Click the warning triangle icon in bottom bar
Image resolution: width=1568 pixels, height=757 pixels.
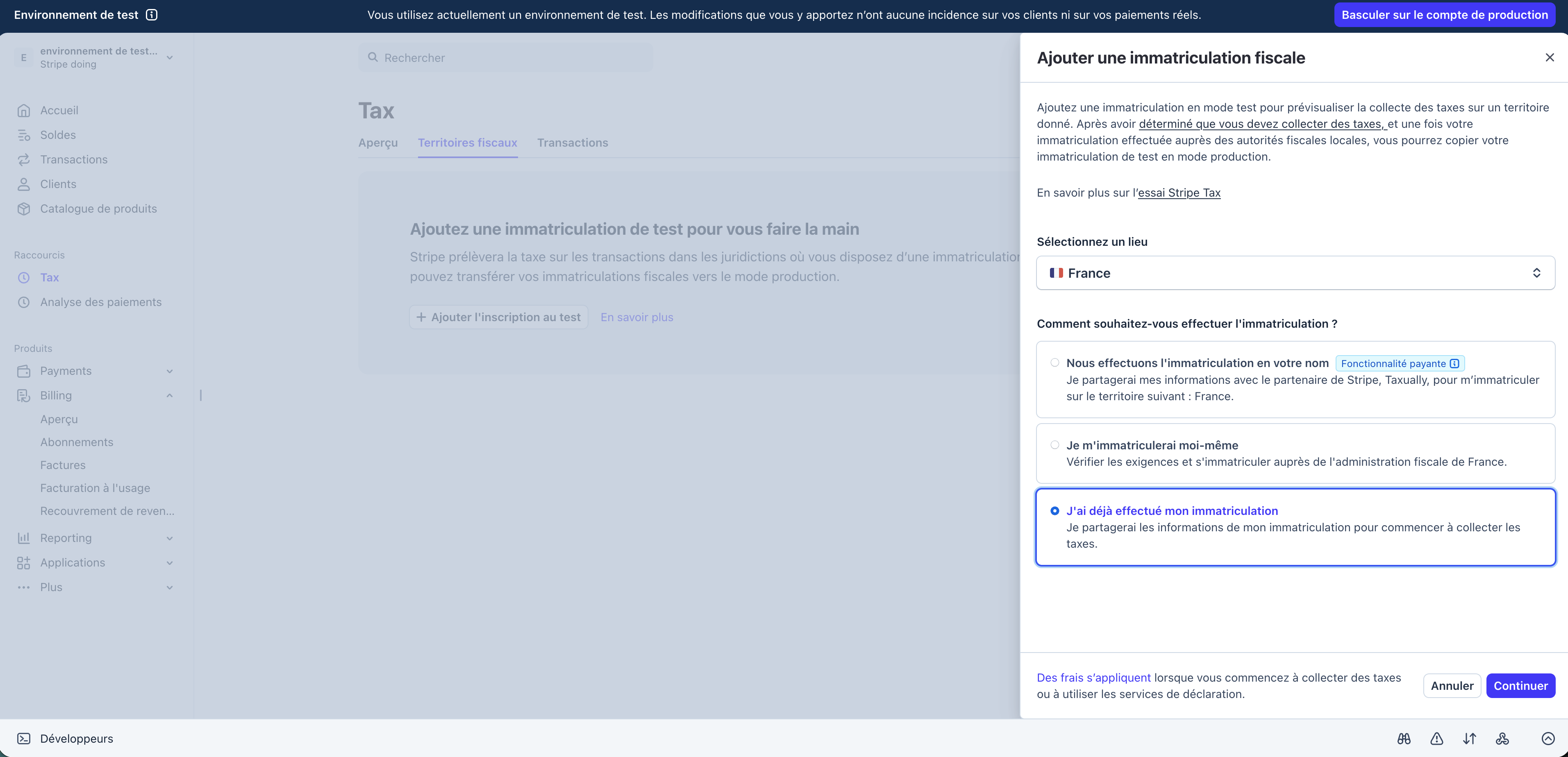click(x=1436, y=739)
